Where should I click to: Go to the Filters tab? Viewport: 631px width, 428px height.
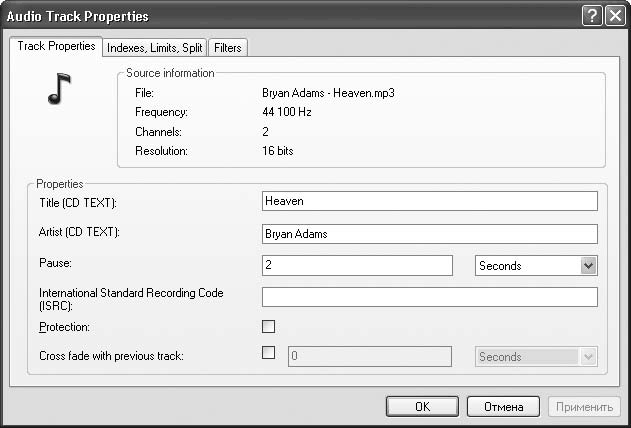point(228,47)
